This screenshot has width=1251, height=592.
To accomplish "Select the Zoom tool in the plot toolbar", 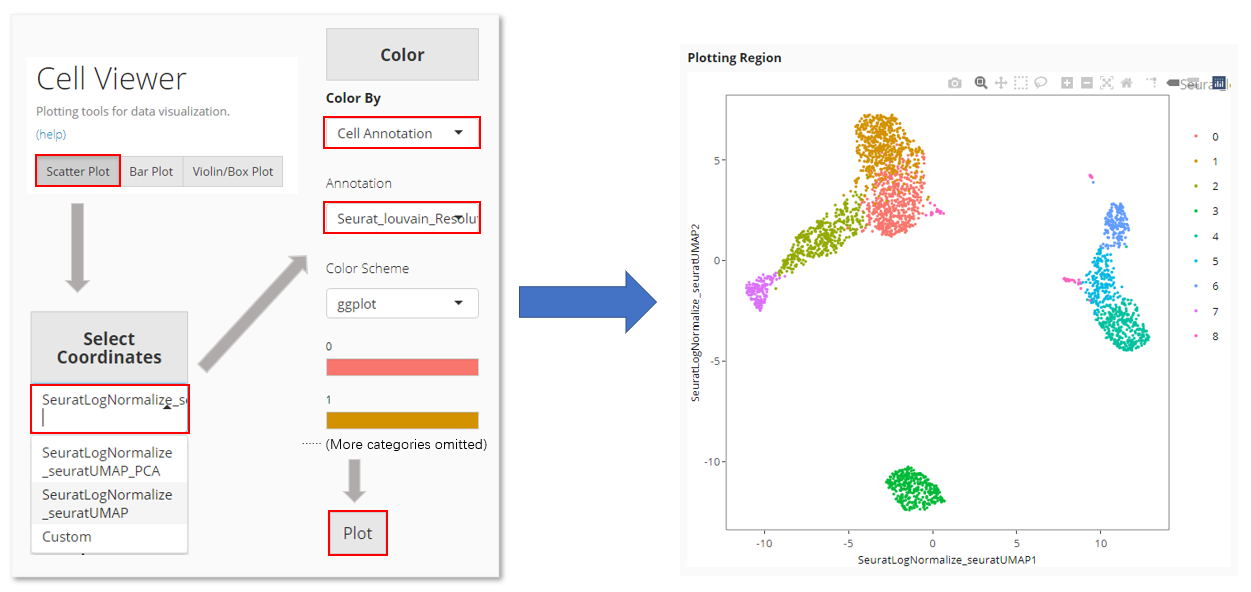I will (981, 82).
